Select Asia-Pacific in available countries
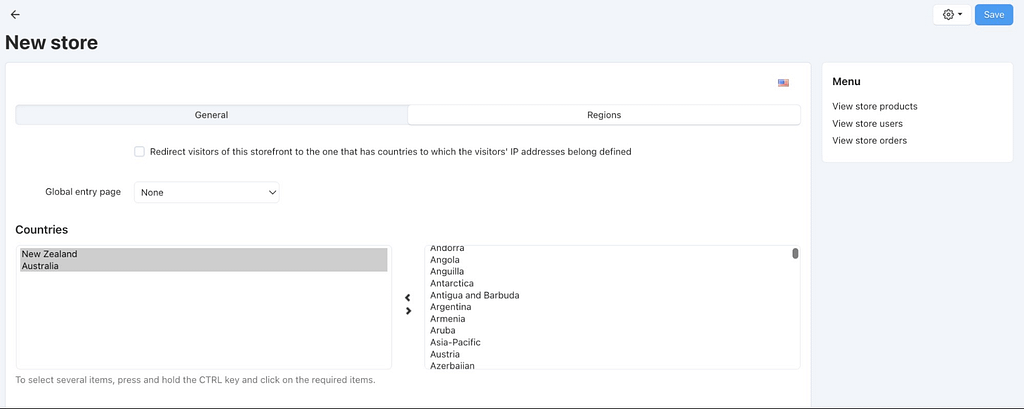 455,342
